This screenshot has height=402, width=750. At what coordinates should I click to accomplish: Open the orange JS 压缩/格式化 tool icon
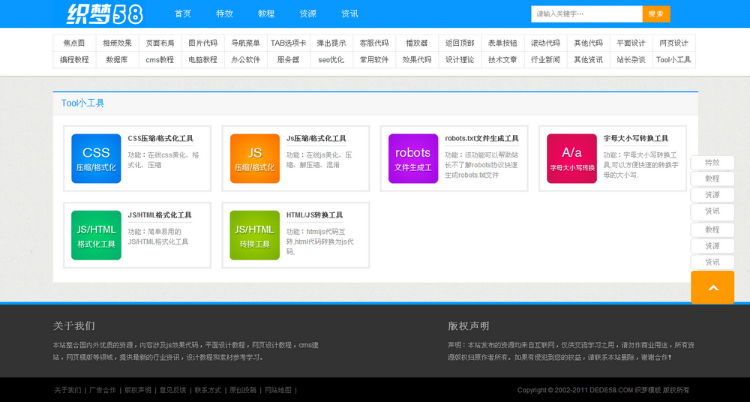click(x=254, y=158)
